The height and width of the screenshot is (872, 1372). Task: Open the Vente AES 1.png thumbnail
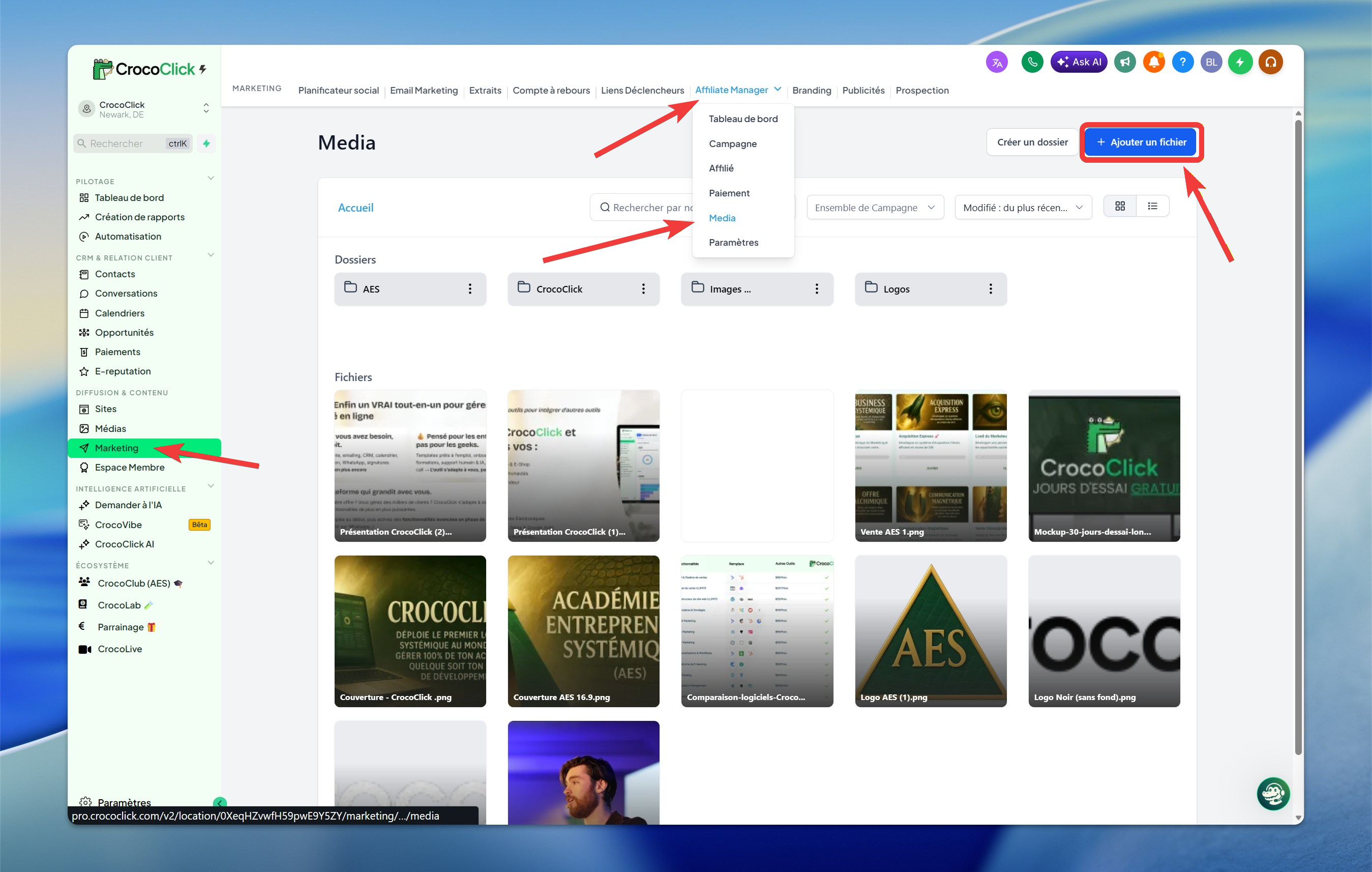click(x=931, y=466)
